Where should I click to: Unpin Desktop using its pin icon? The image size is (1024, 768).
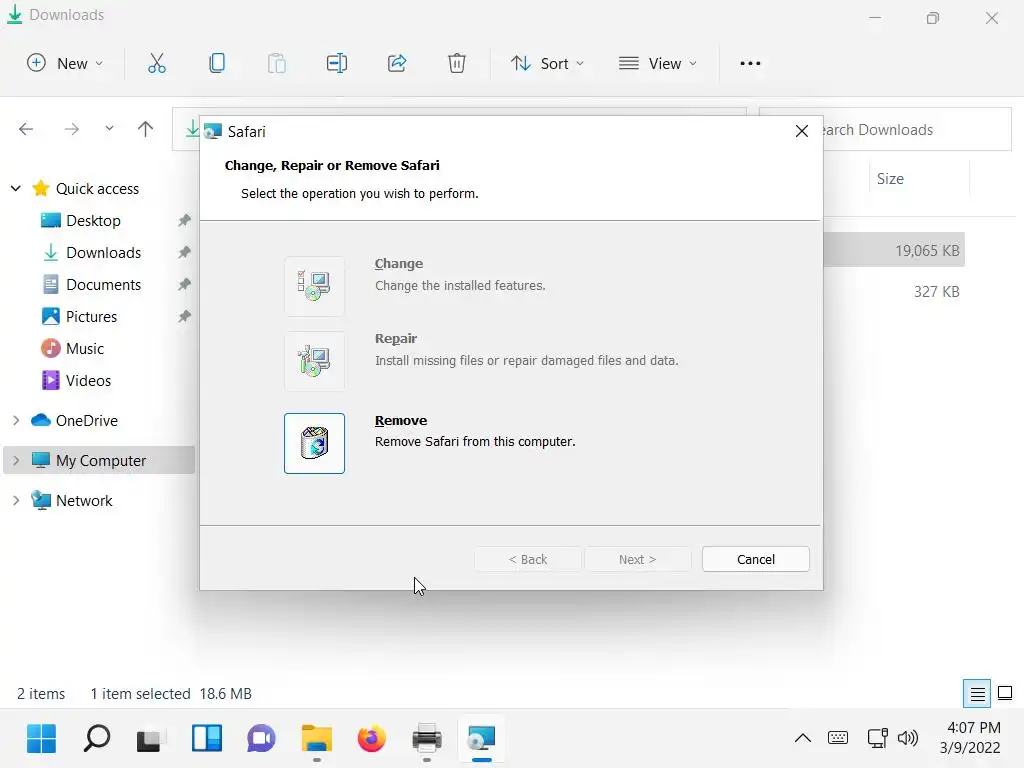click(185, 221)
